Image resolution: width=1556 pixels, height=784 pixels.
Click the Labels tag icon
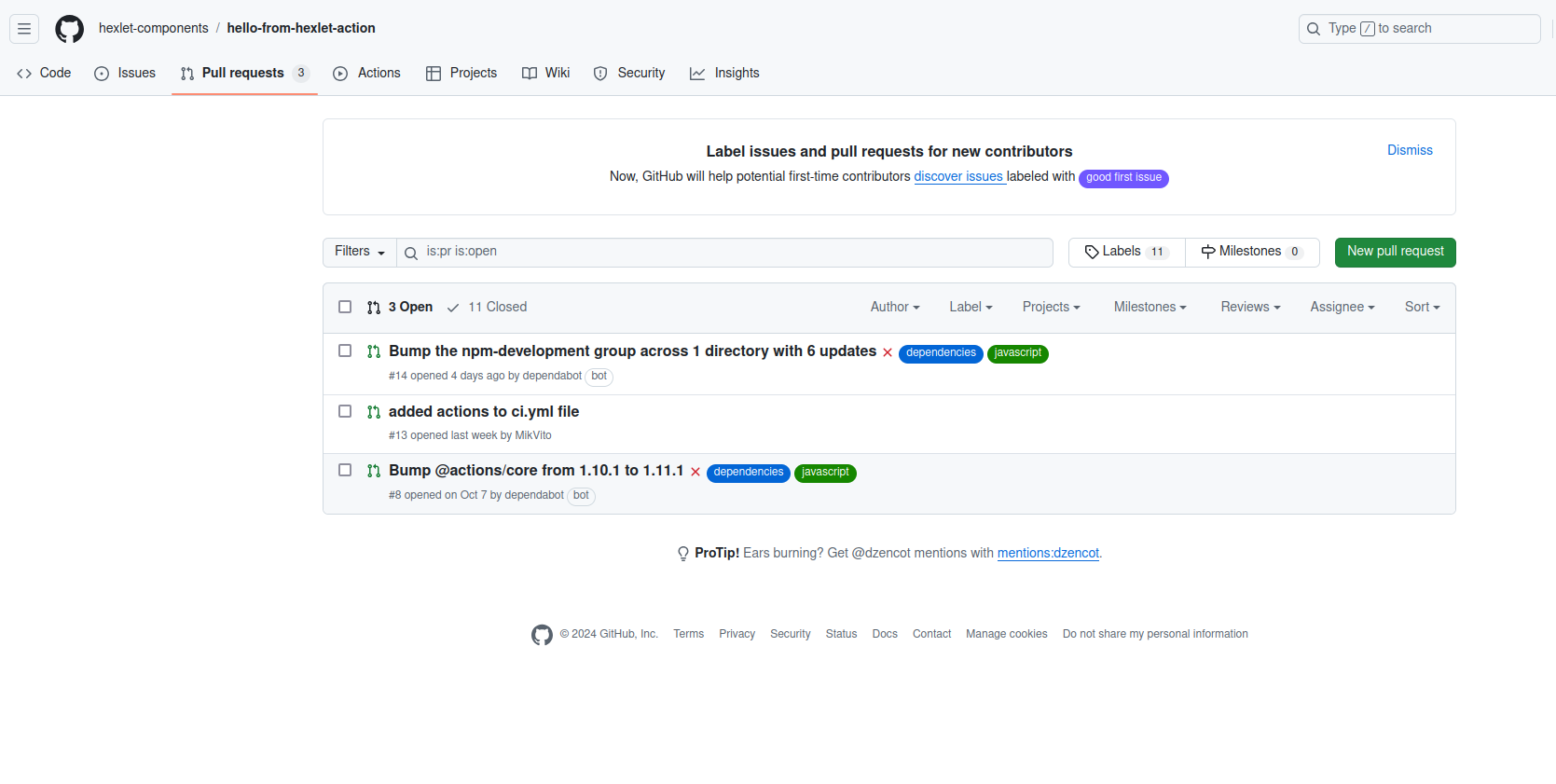[1092, 252]
